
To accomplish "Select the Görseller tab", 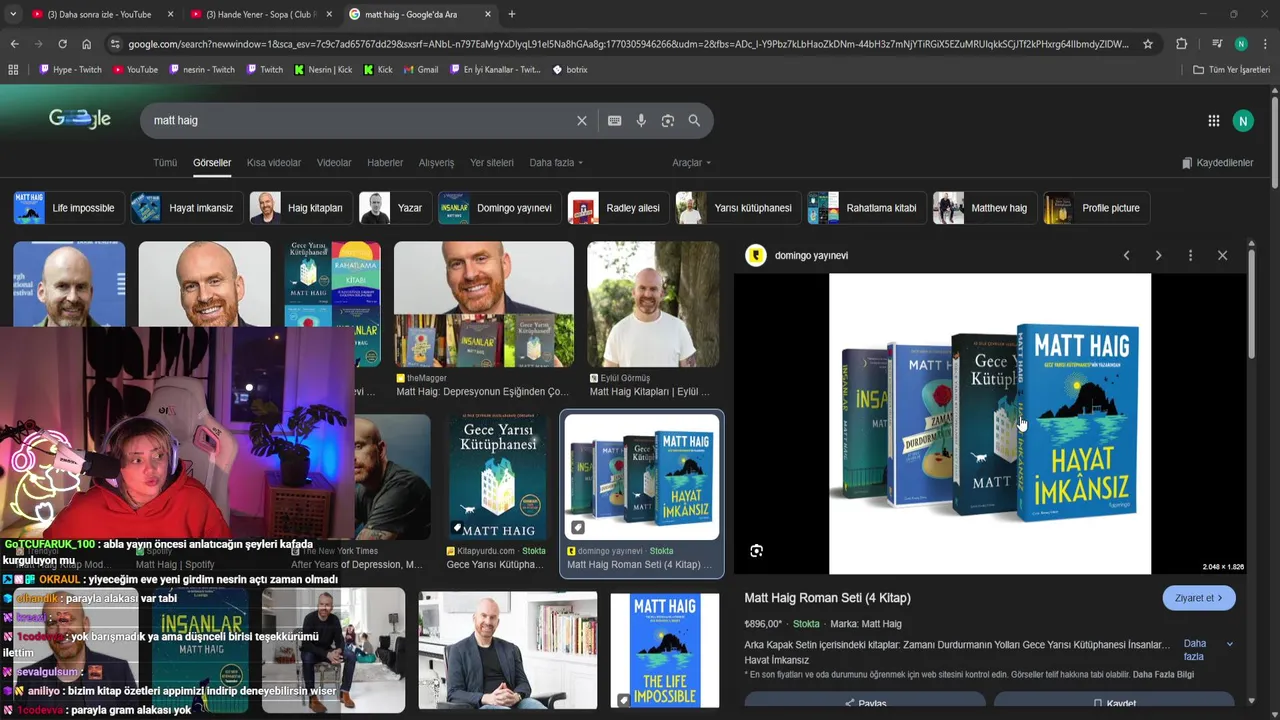I will point(212,163).
